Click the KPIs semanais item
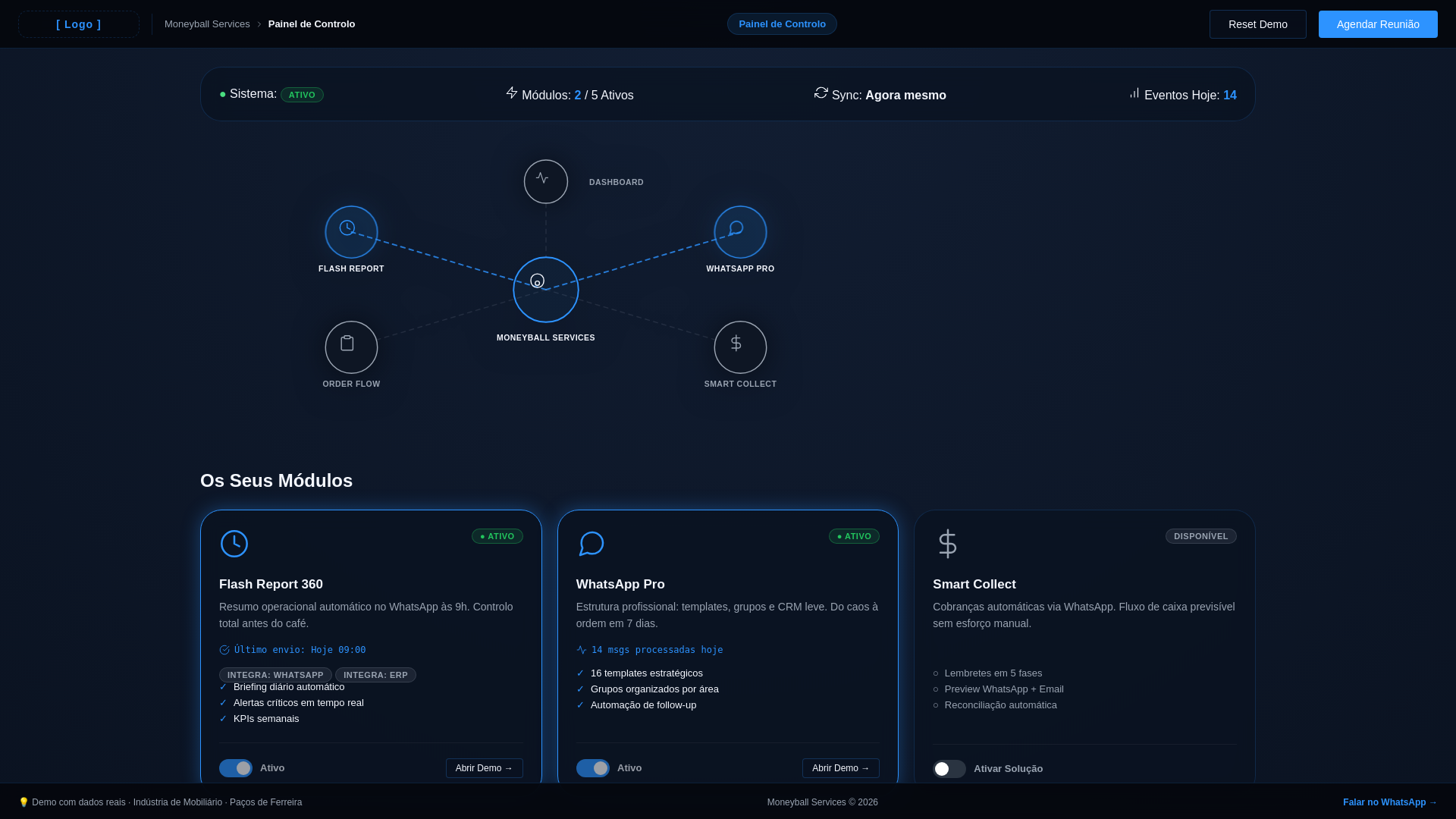Image resolution: width=1456 pixels, height=819 pixels. 266,719
